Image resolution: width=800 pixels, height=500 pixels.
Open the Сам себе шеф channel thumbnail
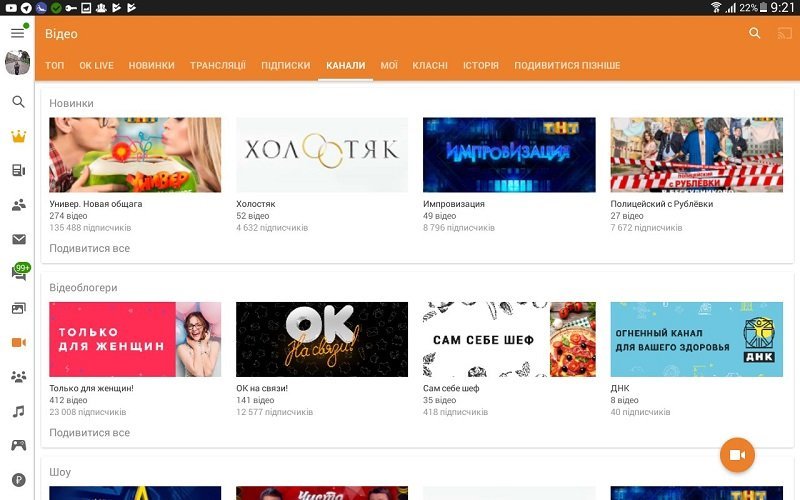point(509,339)
